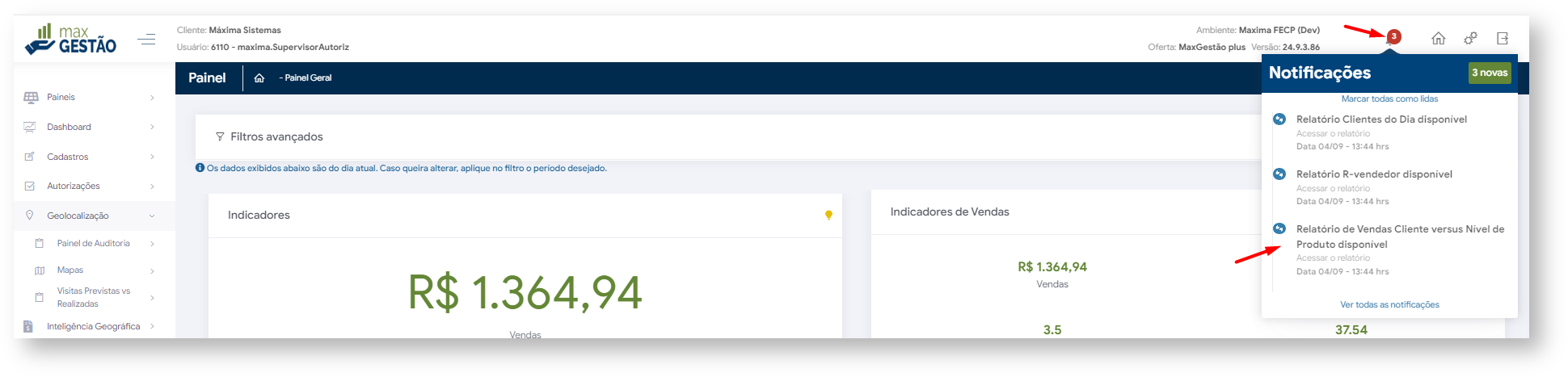Click the 3 novas green badge
Viewport: 1568px width, 377px height.
[x=1490, y=73]
